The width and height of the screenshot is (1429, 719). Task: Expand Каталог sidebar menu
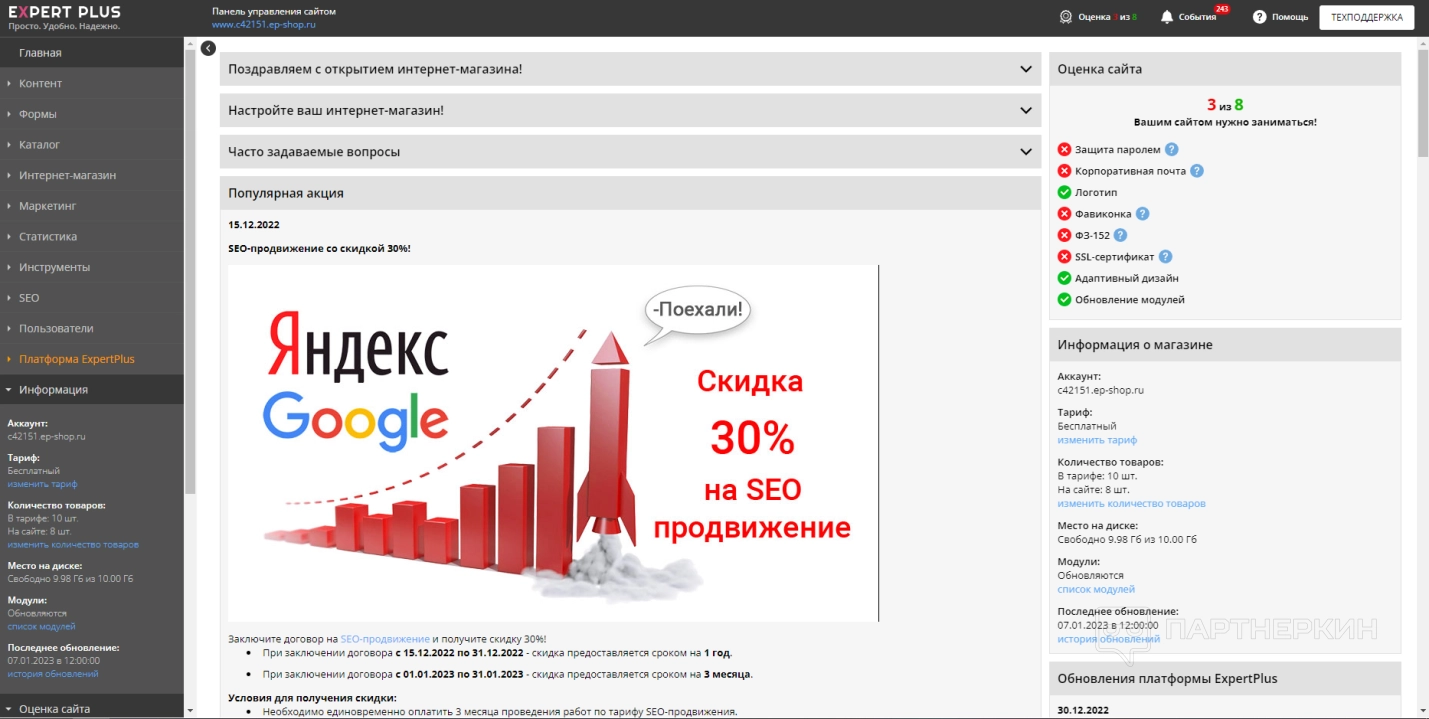point(91,145)
